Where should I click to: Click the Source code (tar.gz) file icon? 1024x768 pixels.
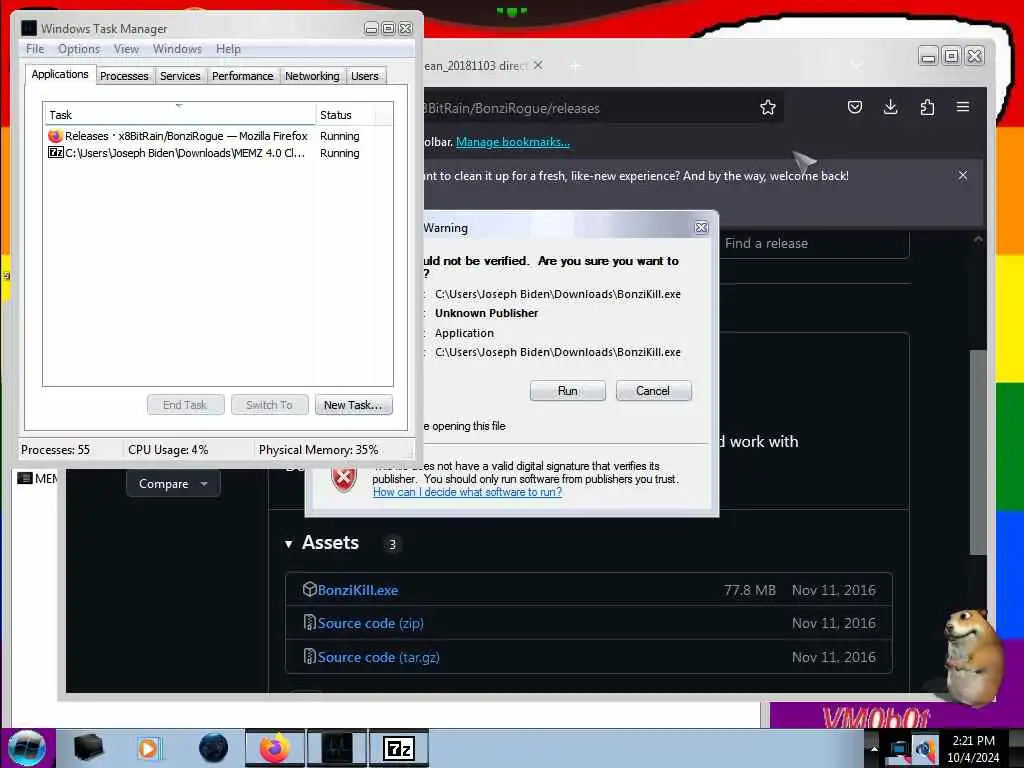(310, 656)
